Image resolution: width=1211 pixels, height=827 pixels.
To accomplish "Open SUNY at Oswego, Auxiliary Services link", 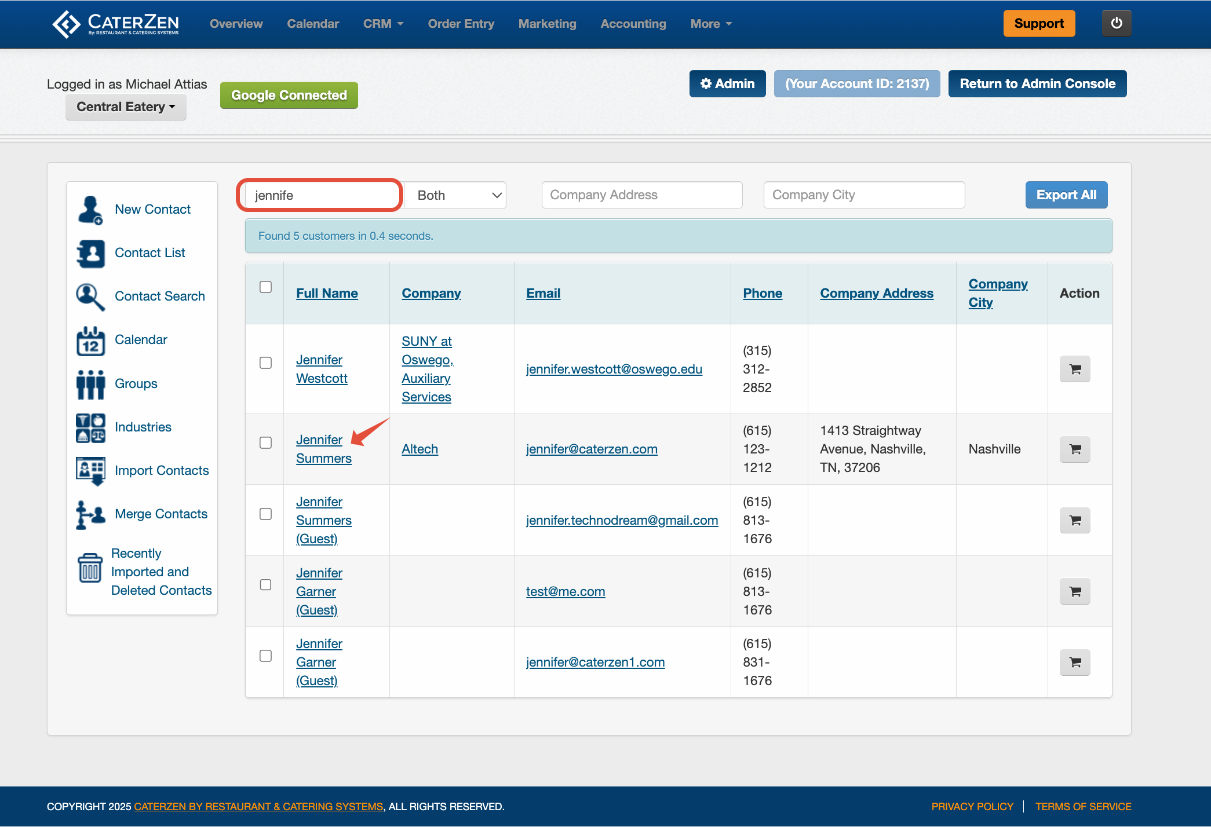I will 428,369.
